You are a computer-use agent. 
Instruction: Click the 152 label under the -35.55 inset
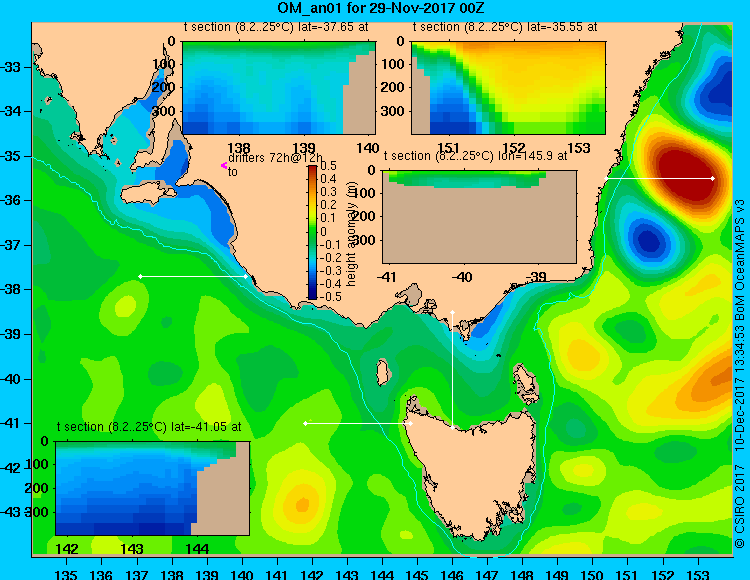[514, 148]
